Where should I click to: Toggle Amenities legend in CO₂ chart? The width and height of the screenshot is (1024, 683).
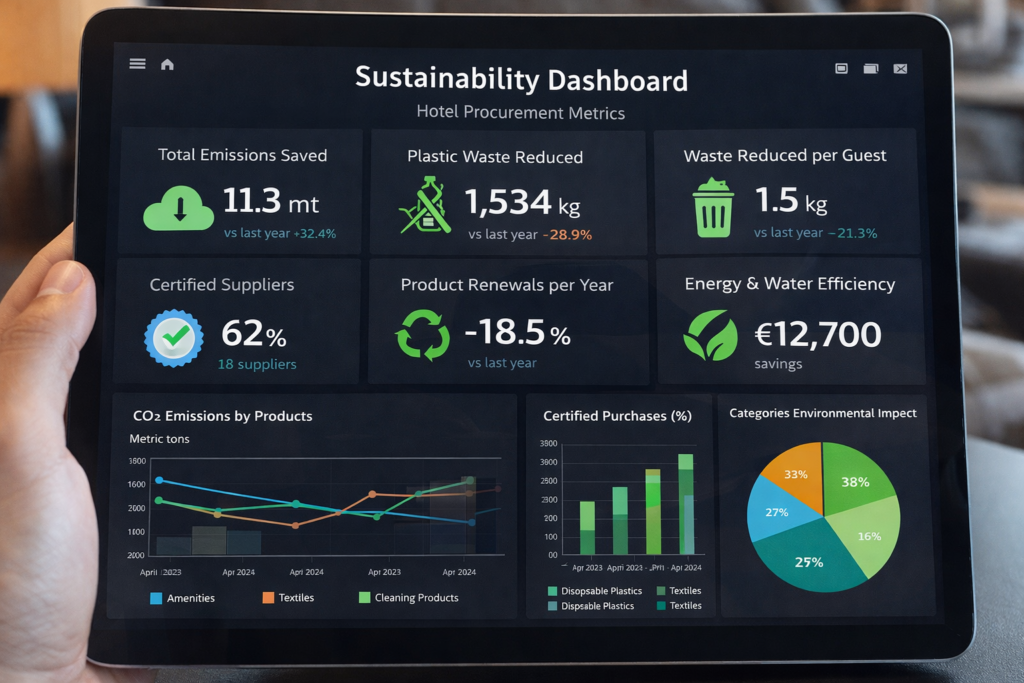pos(182,598)
